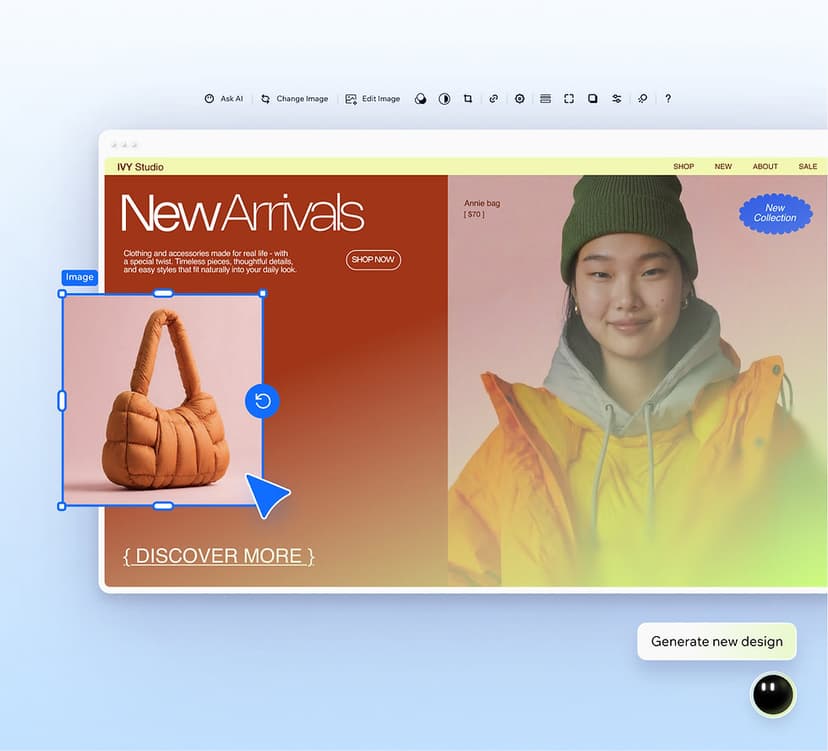This screenshot has width=828, height=751.
Task: Click the bottom-left corner selection handle
Action: pos(62,506)
